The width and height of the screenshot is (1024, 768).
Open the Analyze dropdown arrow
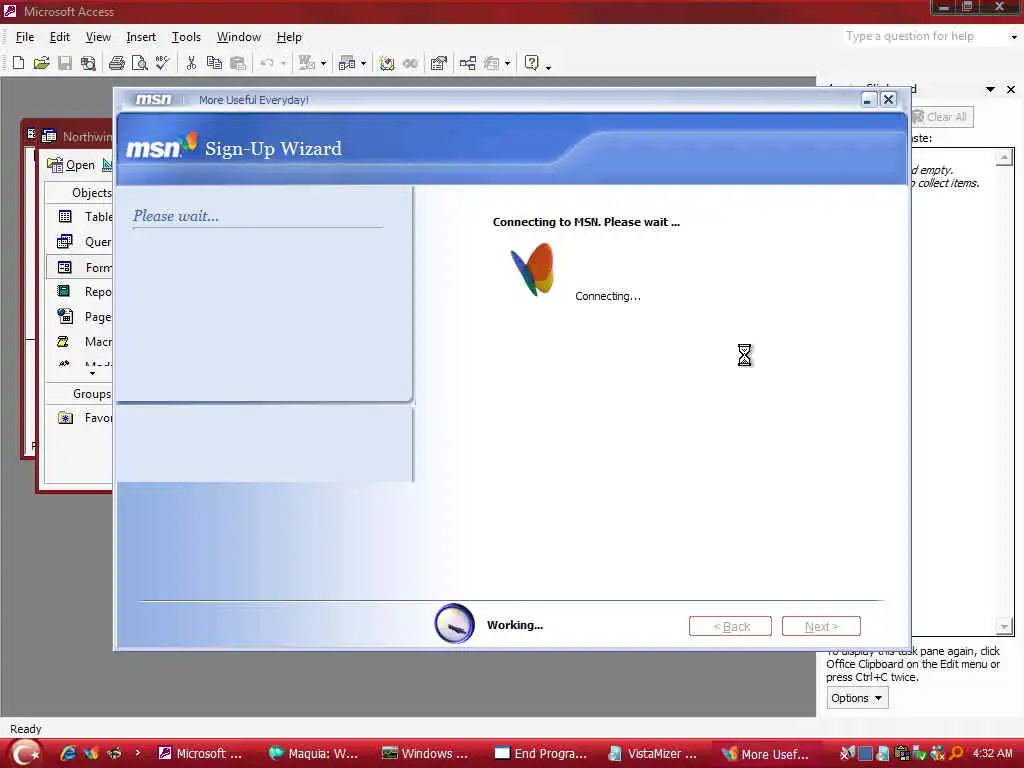click(364, 63)
